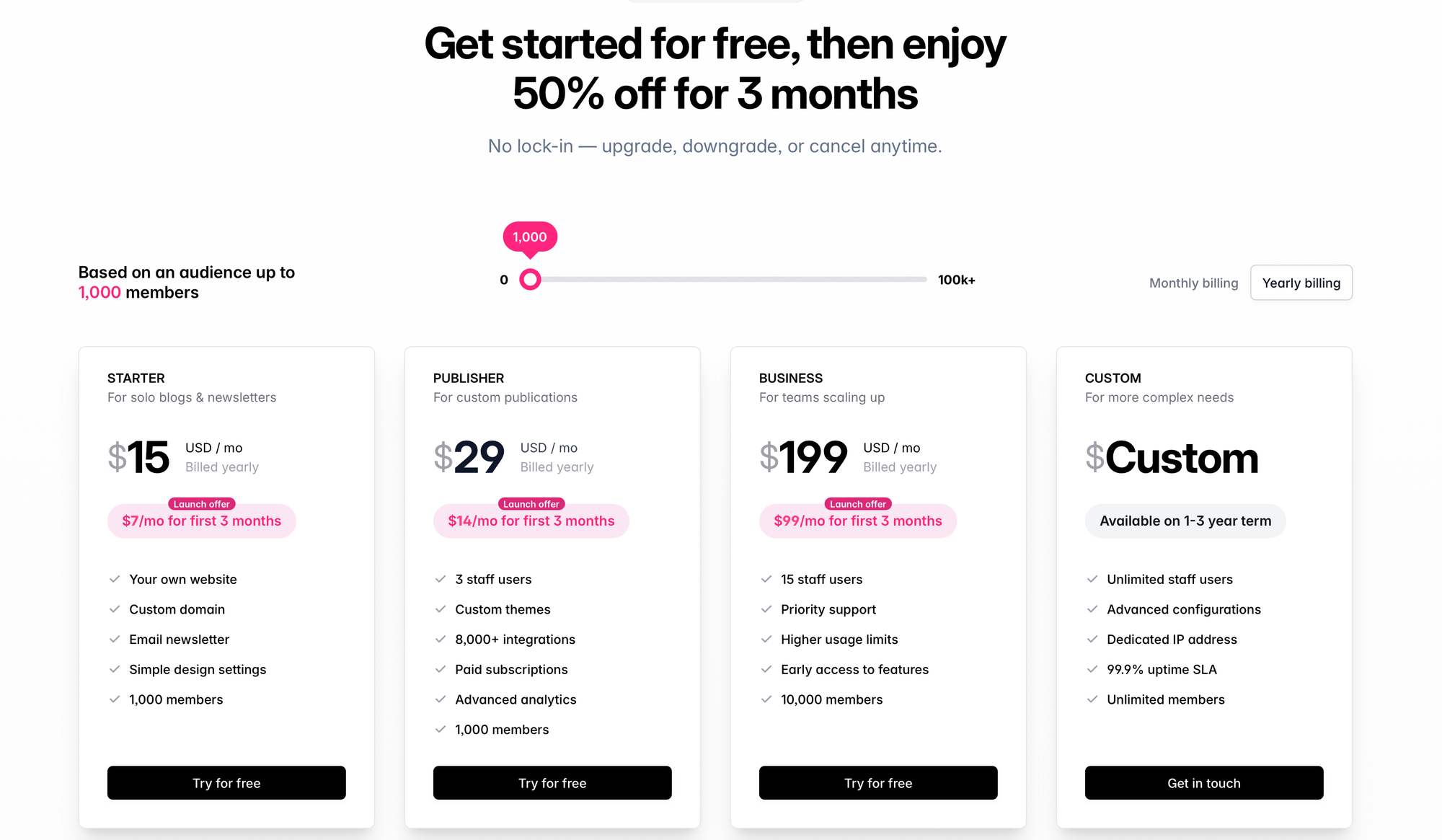The width and height of the screenshot is (1442, 840).
Task: Start Starter plan with Try for free
Action: click(x=226, y=783)
